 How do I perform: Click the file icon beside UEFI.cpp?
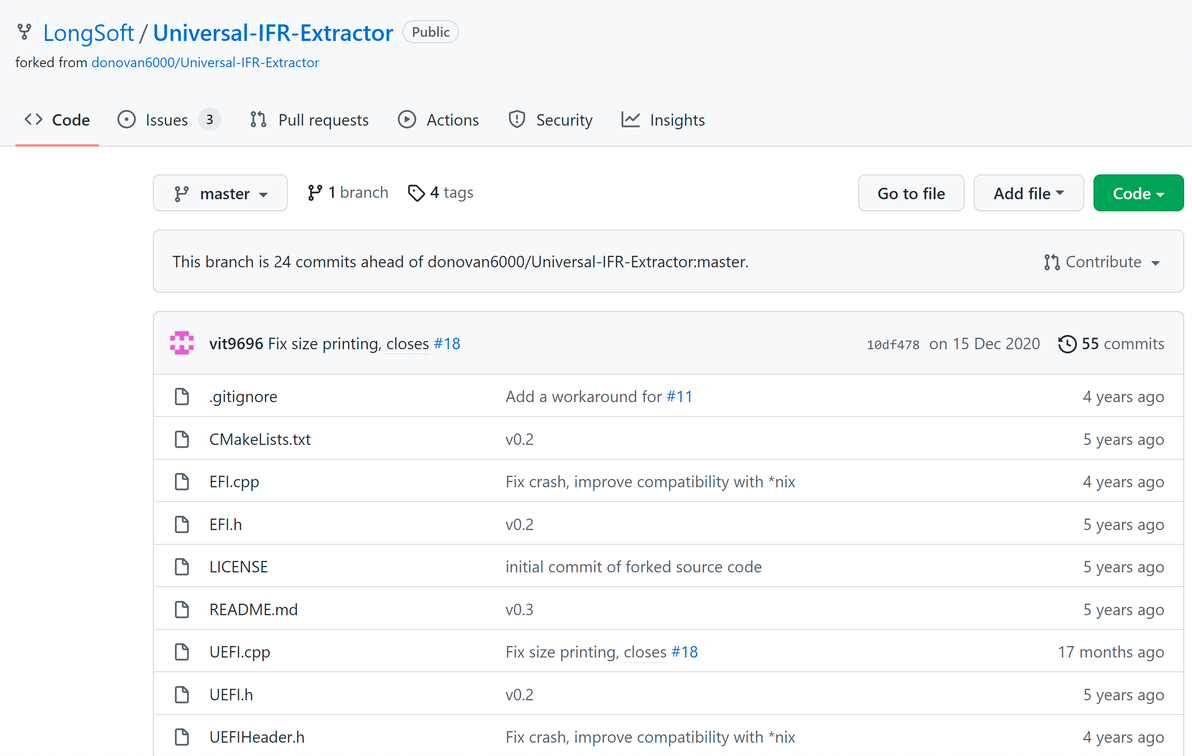182,652
